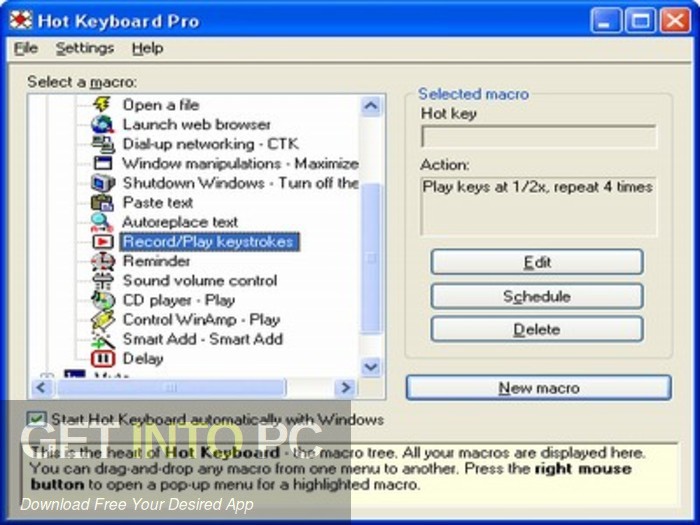Select Window manipulations - Maximize macro
Screen dimensions: 700x525
point(240,163)
